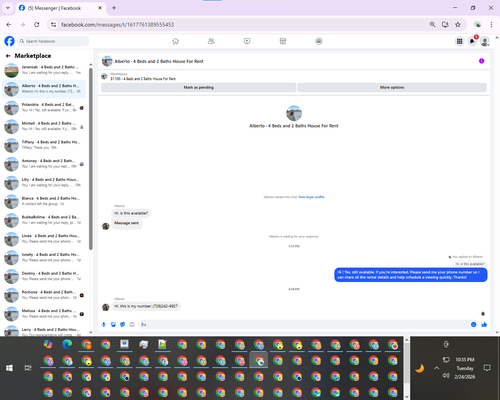Viewport: 500px width, 400px height.
Task: Launch Microsoft Edge from the taskbar
Action: 67,344
